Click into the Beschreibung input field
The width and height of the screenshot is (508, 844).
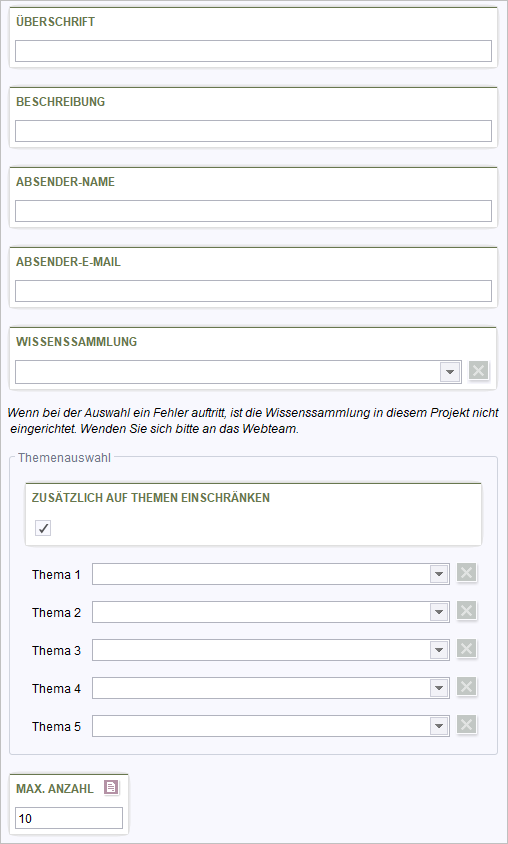(x=253, y=131)
